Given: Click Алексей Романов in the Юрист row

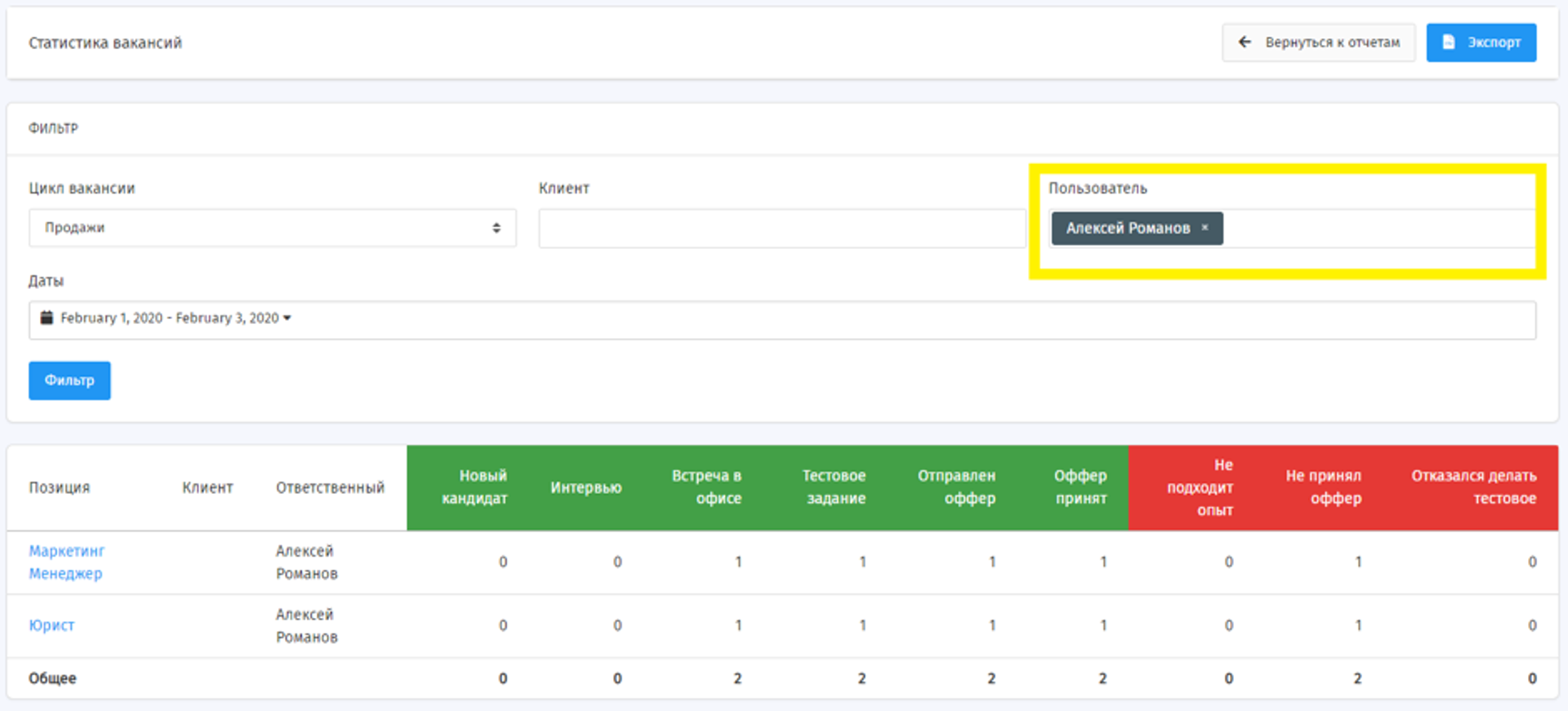Looking at the screenshot, I should pos(307,625).
